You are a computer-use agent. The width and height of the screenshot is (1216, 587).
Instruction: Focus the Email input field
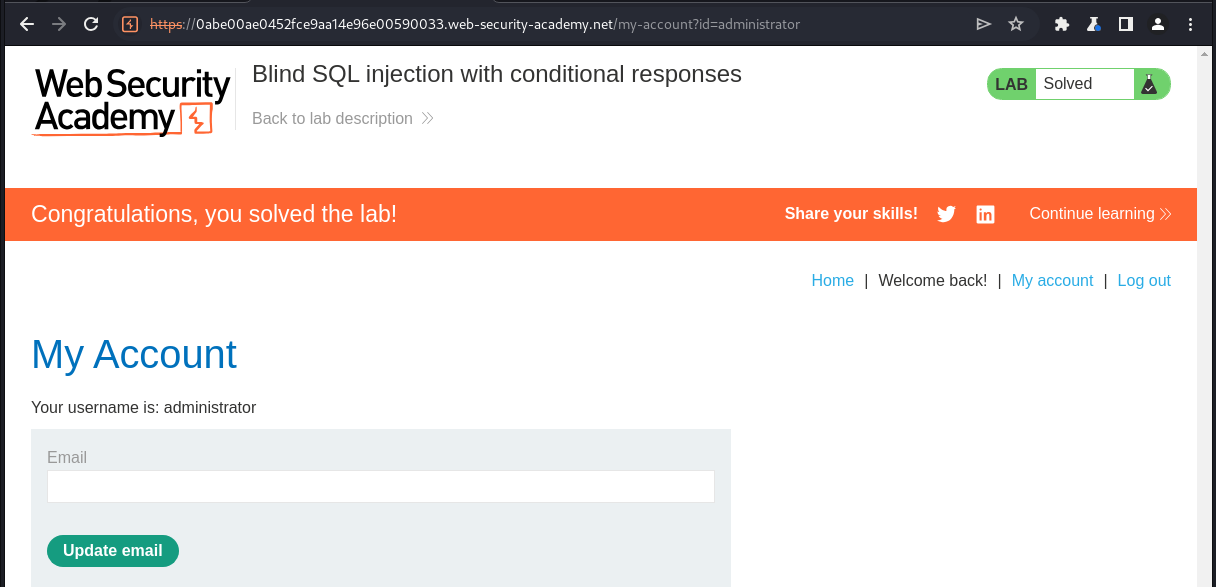click(380, 486)
